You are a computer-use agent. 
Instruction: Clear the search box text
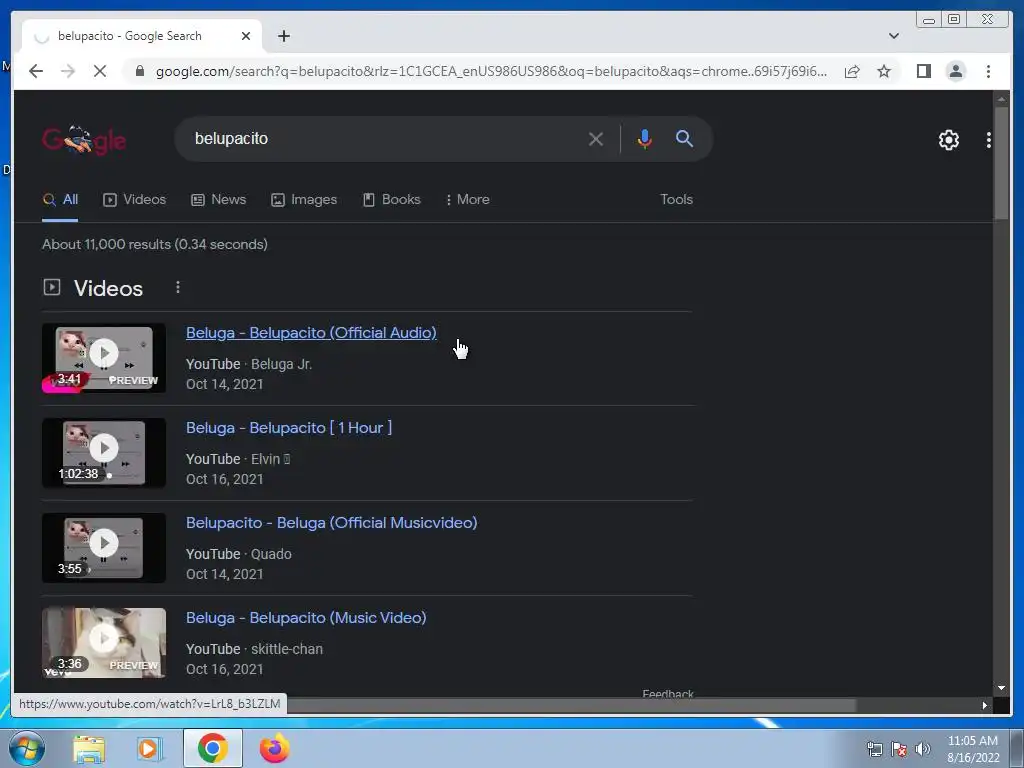point(595,138)
